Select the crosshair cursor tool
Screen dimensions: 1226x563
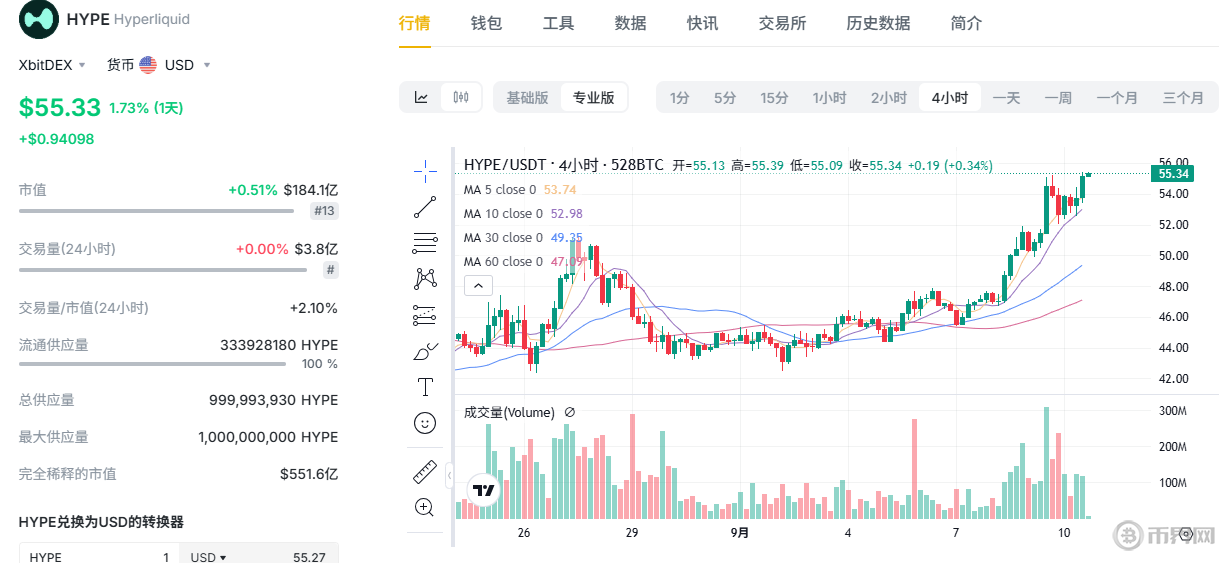(x=425, y=171)
